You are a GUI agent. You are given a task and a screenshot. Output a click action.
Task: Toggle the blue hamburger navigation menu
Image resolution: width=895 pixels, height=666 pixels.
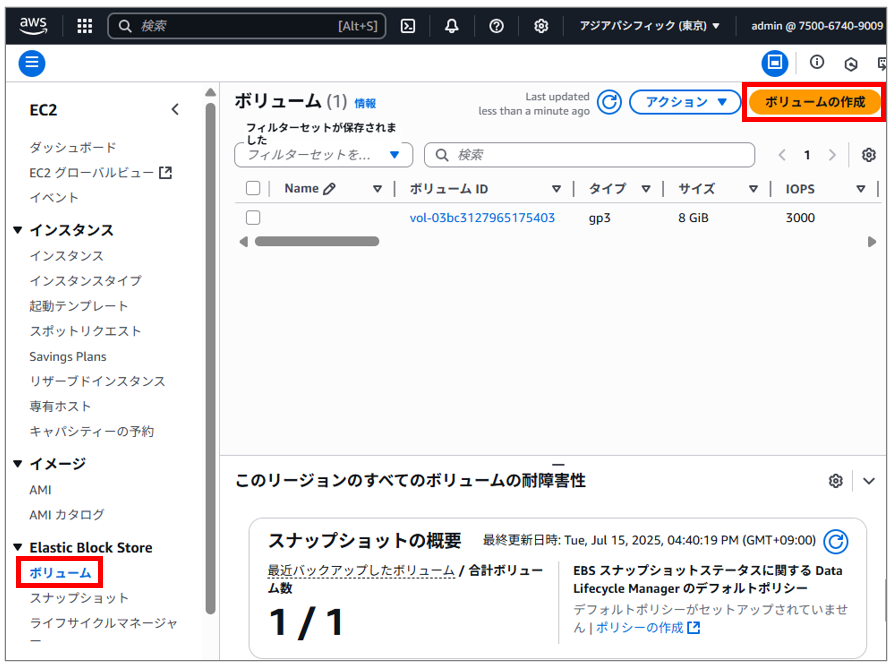[x=32, y=63]
